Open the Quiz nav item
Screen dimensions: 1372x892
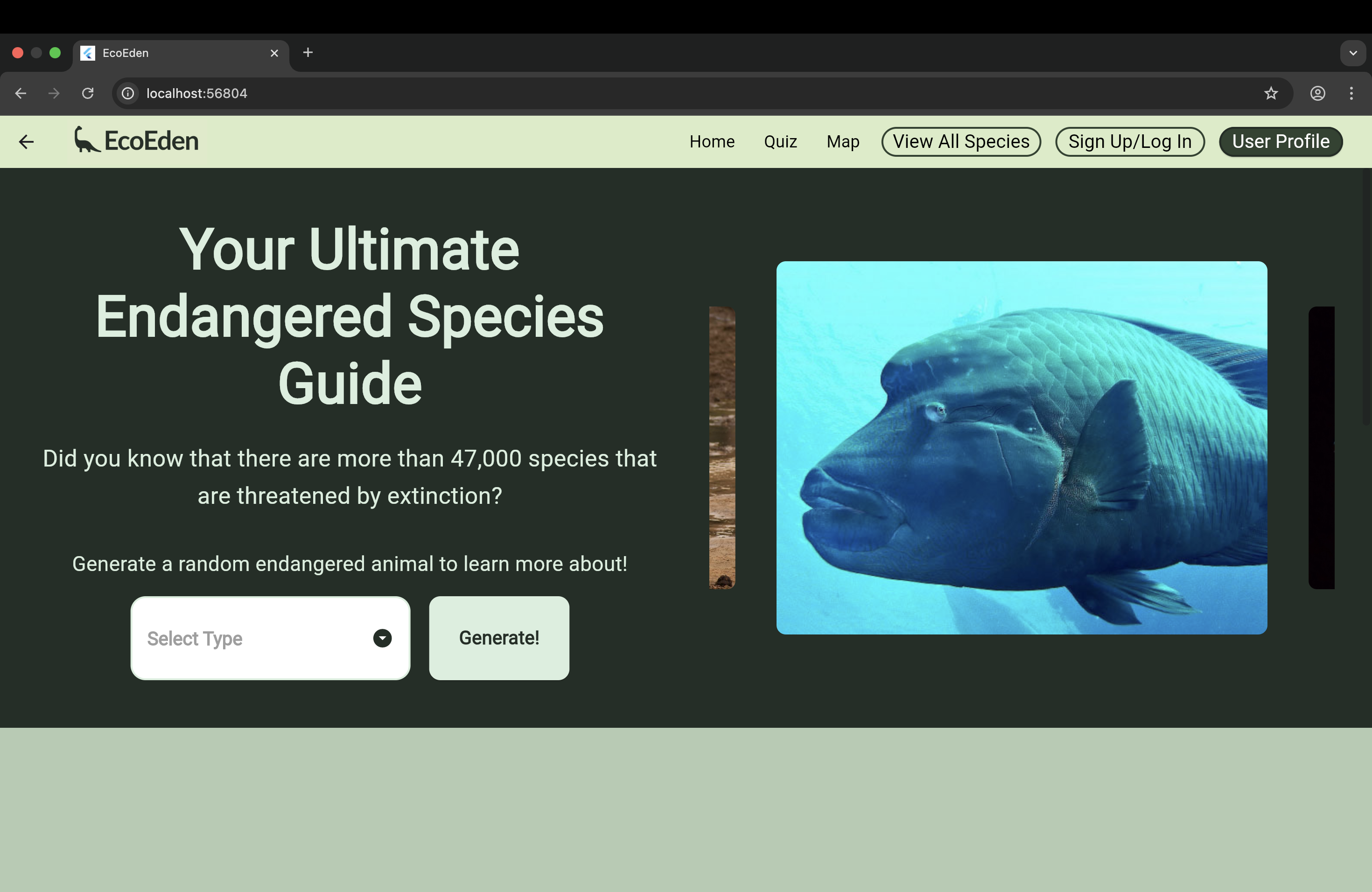(x=780, y=142)
